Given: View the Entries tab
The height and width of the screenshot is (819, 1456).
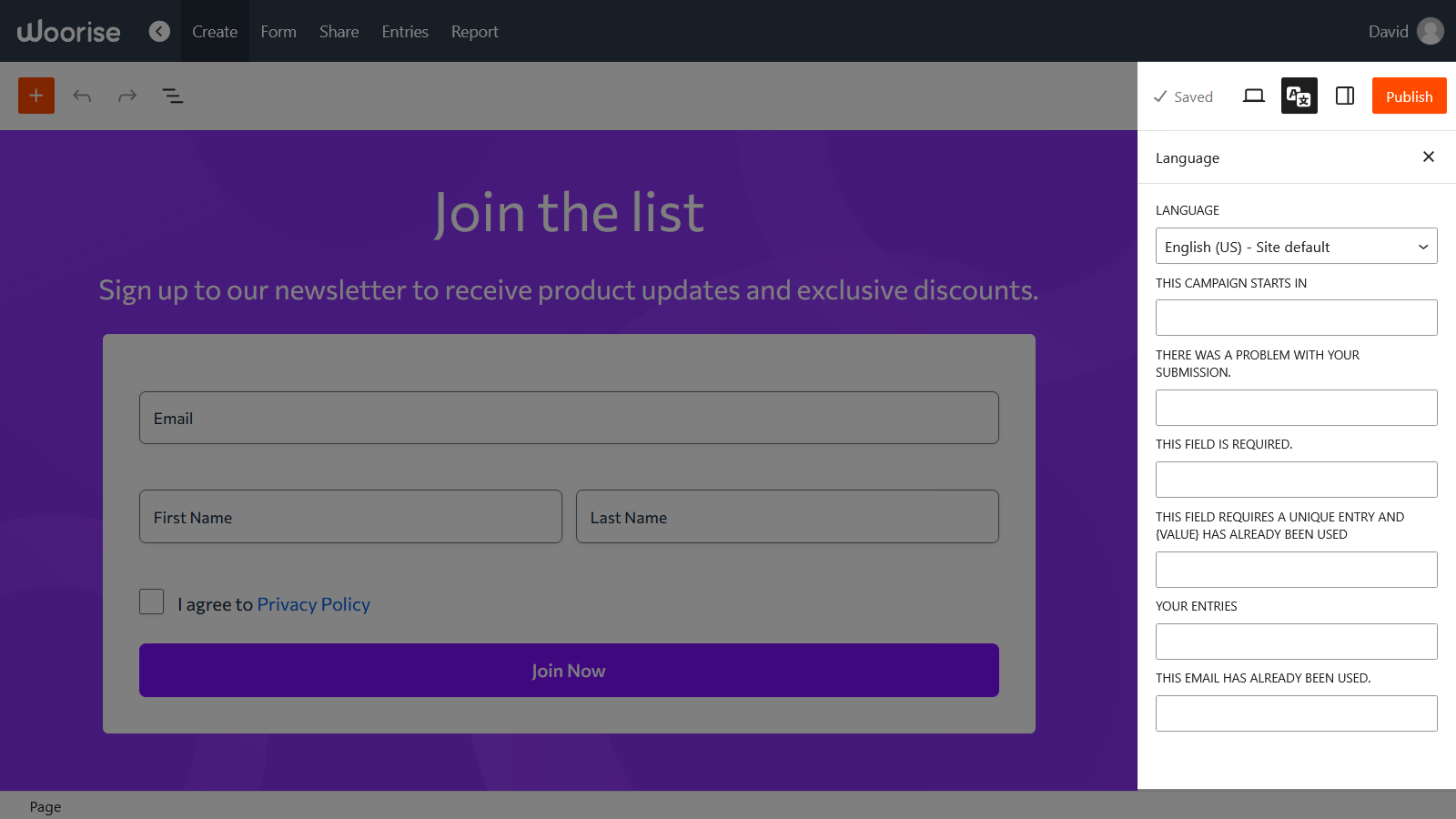Looking at the screenshot, I should point(405,32).
